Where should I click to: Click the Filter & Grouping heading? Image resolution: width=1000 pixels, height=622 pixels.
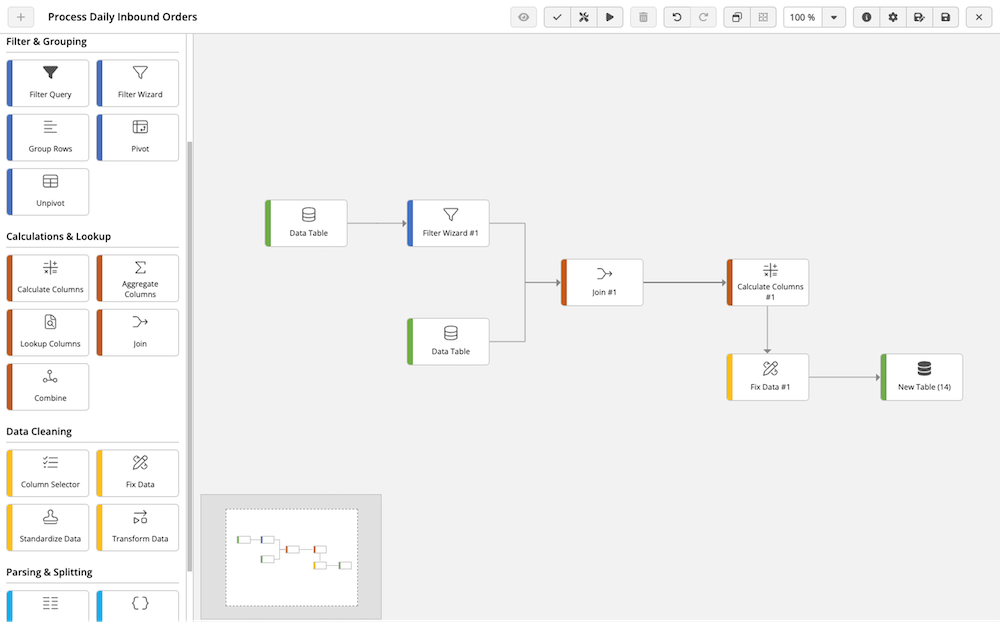[x=47, y=41]
